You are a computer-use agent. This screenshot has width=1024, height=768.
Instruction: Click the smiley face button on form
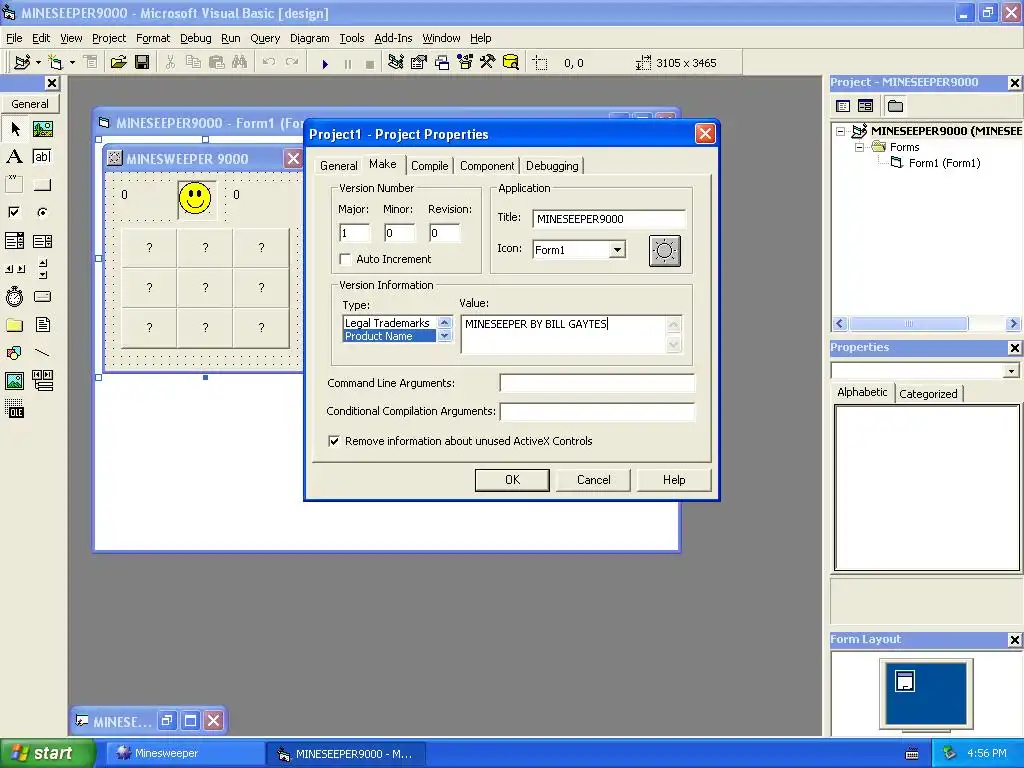(x=196, y=199)
